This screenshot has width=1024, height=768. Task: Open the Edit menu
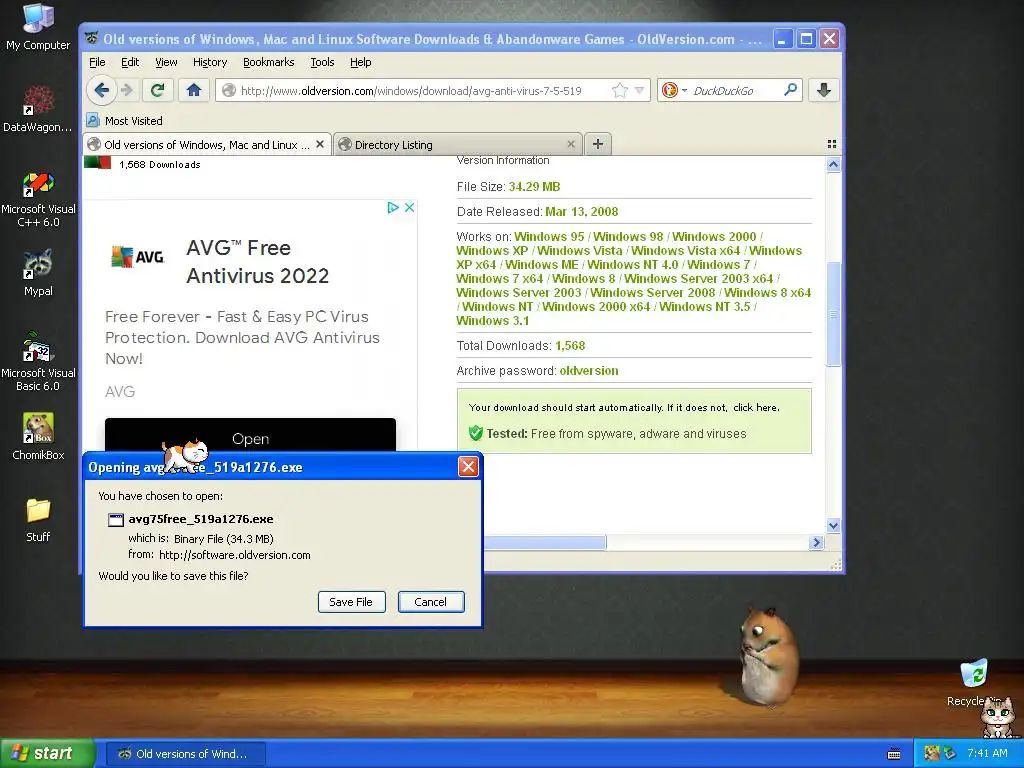pyautogui.click(x=130, y=62)
